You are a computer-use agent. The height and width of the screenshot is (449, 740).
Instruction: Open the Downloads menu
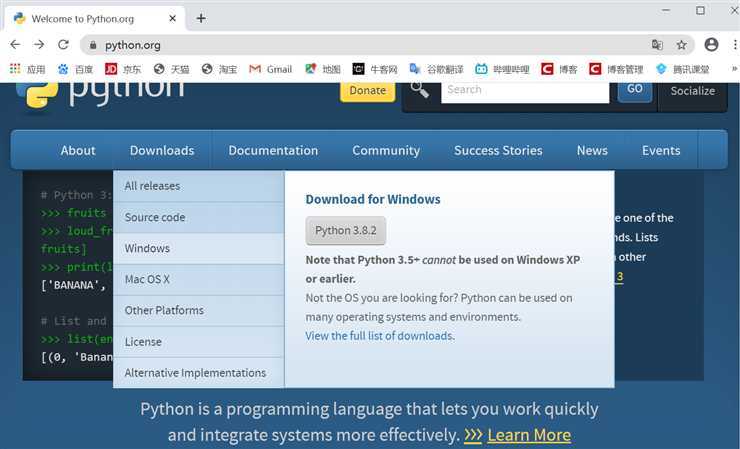coord(162,150)
